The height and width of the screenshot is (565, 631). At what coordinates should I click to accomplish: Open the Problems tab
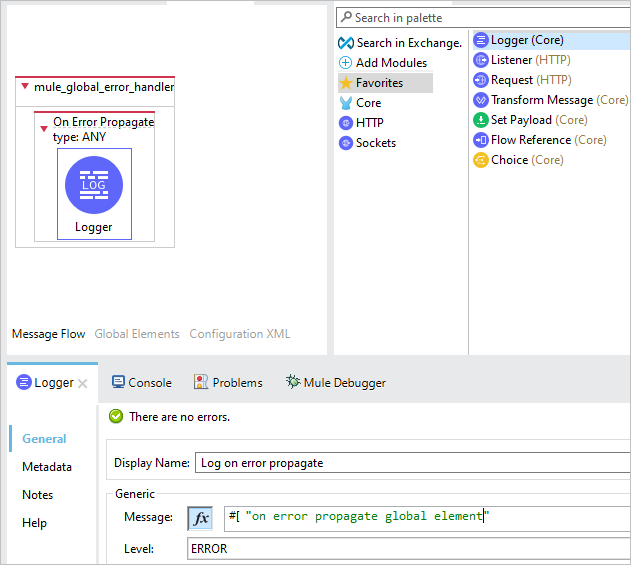point(228,382)
